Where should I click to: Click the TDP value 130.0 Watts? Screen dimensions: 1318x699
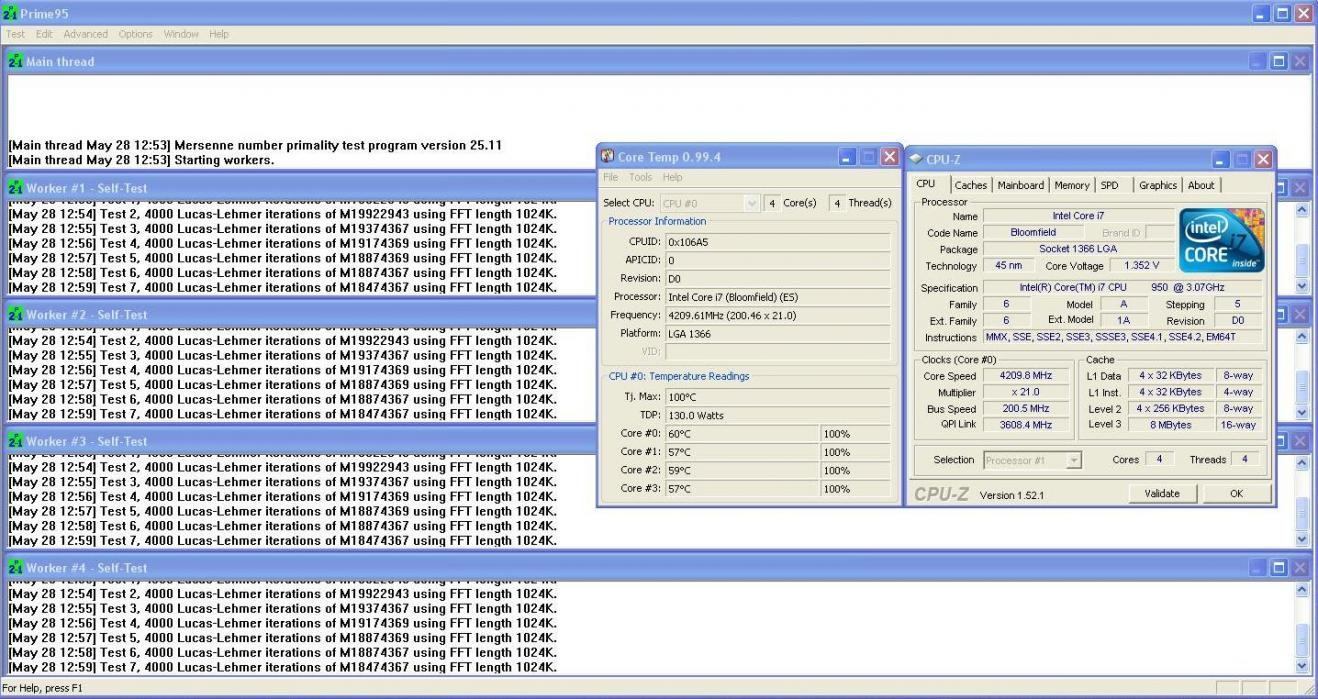pos(778,415)
